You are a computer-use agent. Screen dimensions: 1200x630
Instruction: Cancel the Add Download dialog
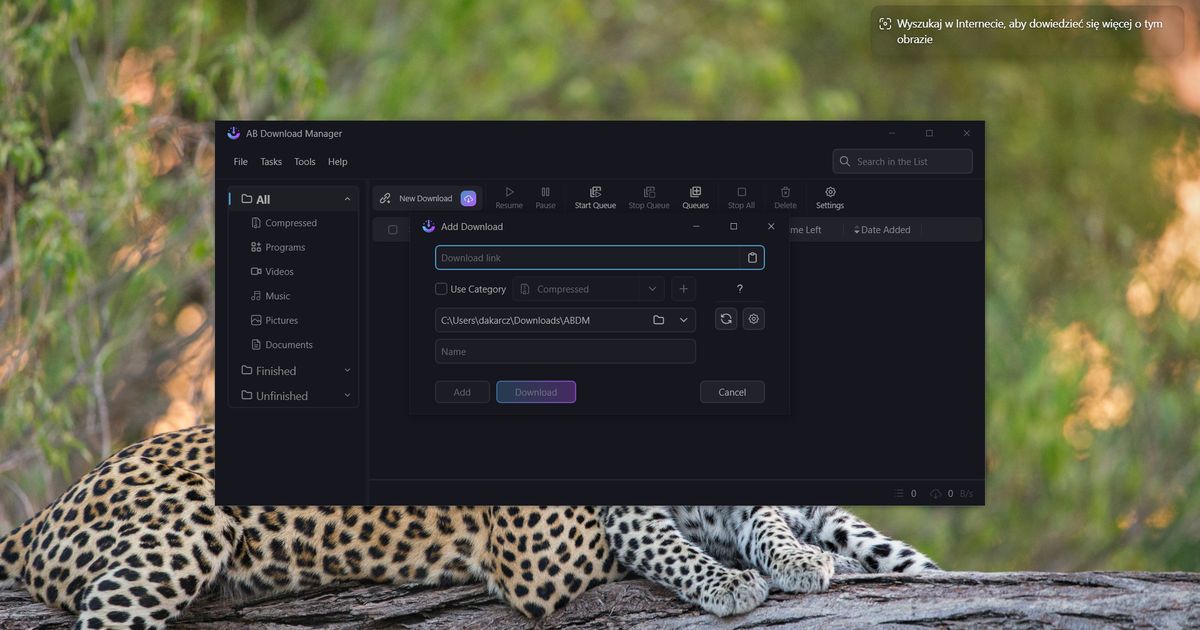coord(732,391)
